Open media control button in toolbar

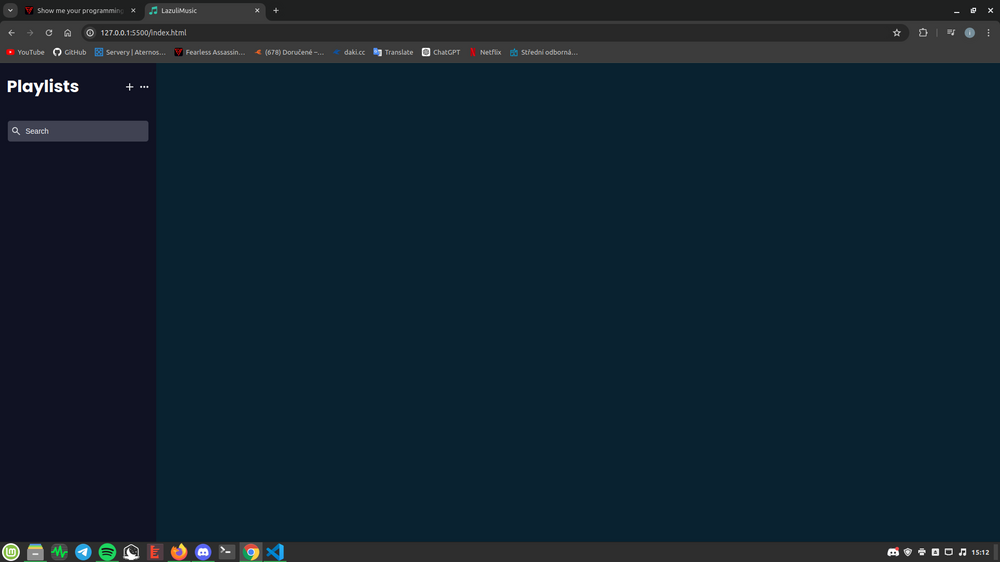point(951,33)
